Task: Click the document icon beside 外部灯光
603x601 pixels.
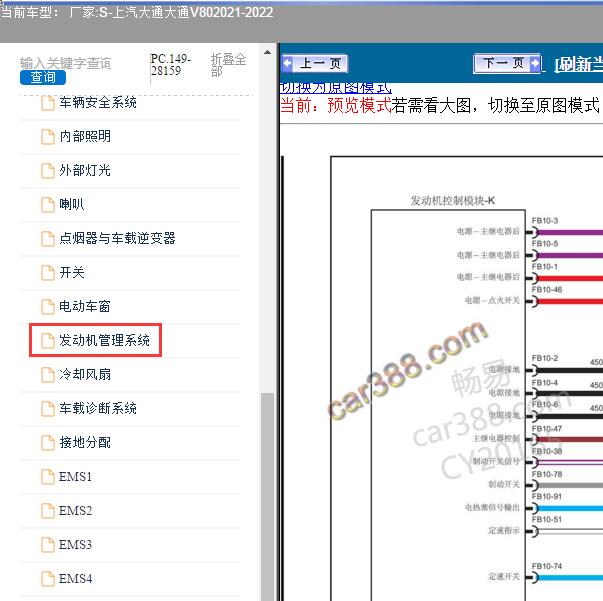Action: pyautogui.click(x=48, y=171)
